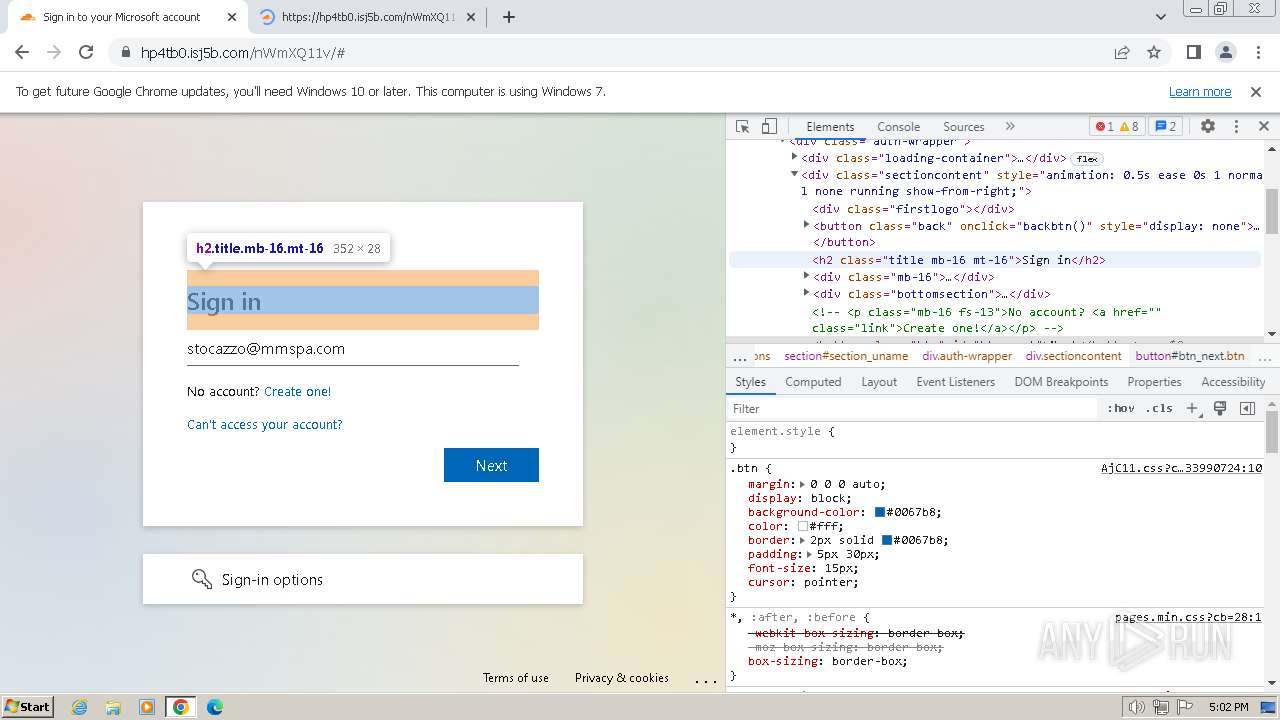Open the pages.min.css source link
1280x720 pixels.
[1188, 618]
